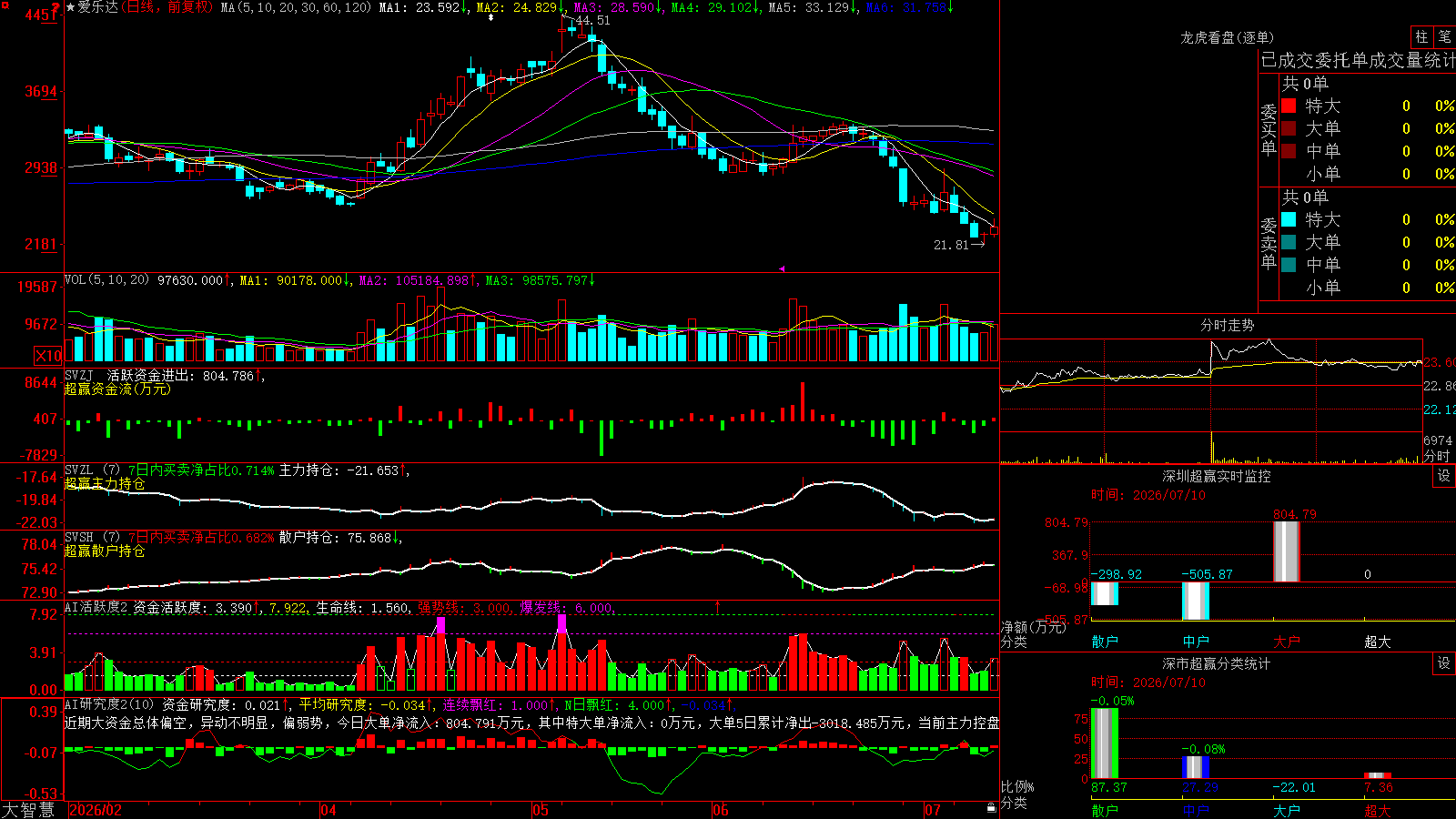Click the 委买单 row header
Image resolution: width=1456 pixels, height=819 pixels.
[x=1269, y=130]
